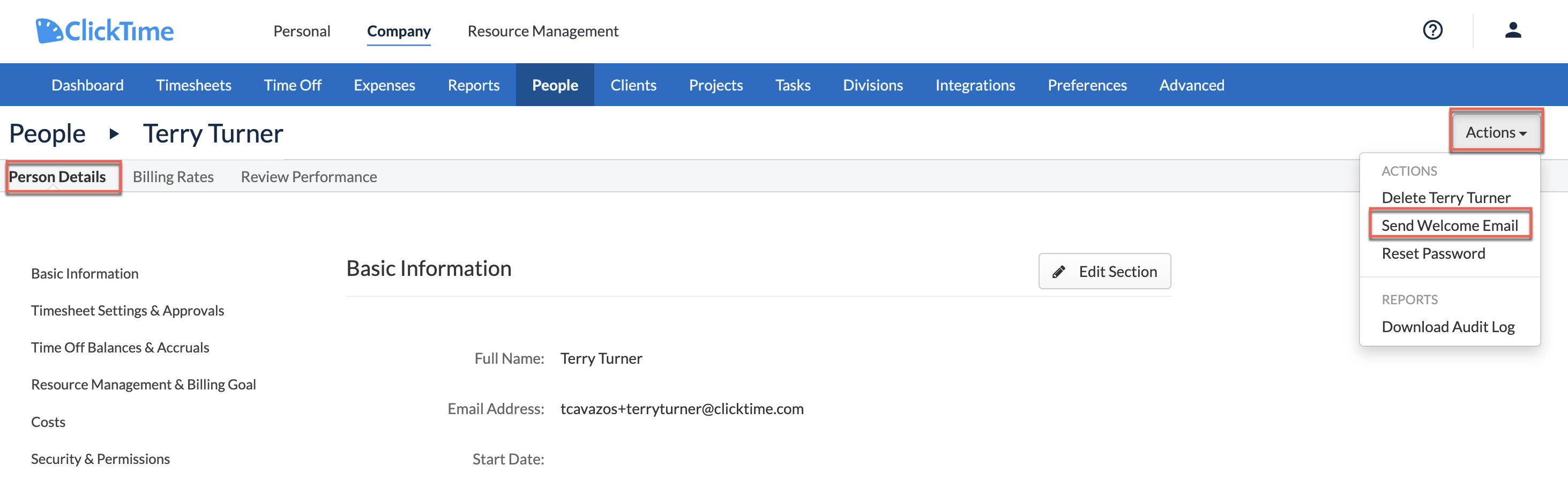Image resolution: width=1568 pixels, height=480 pixels.
Task: Click the pencil icon in Edit Section
Action: tap(1059, 271)
